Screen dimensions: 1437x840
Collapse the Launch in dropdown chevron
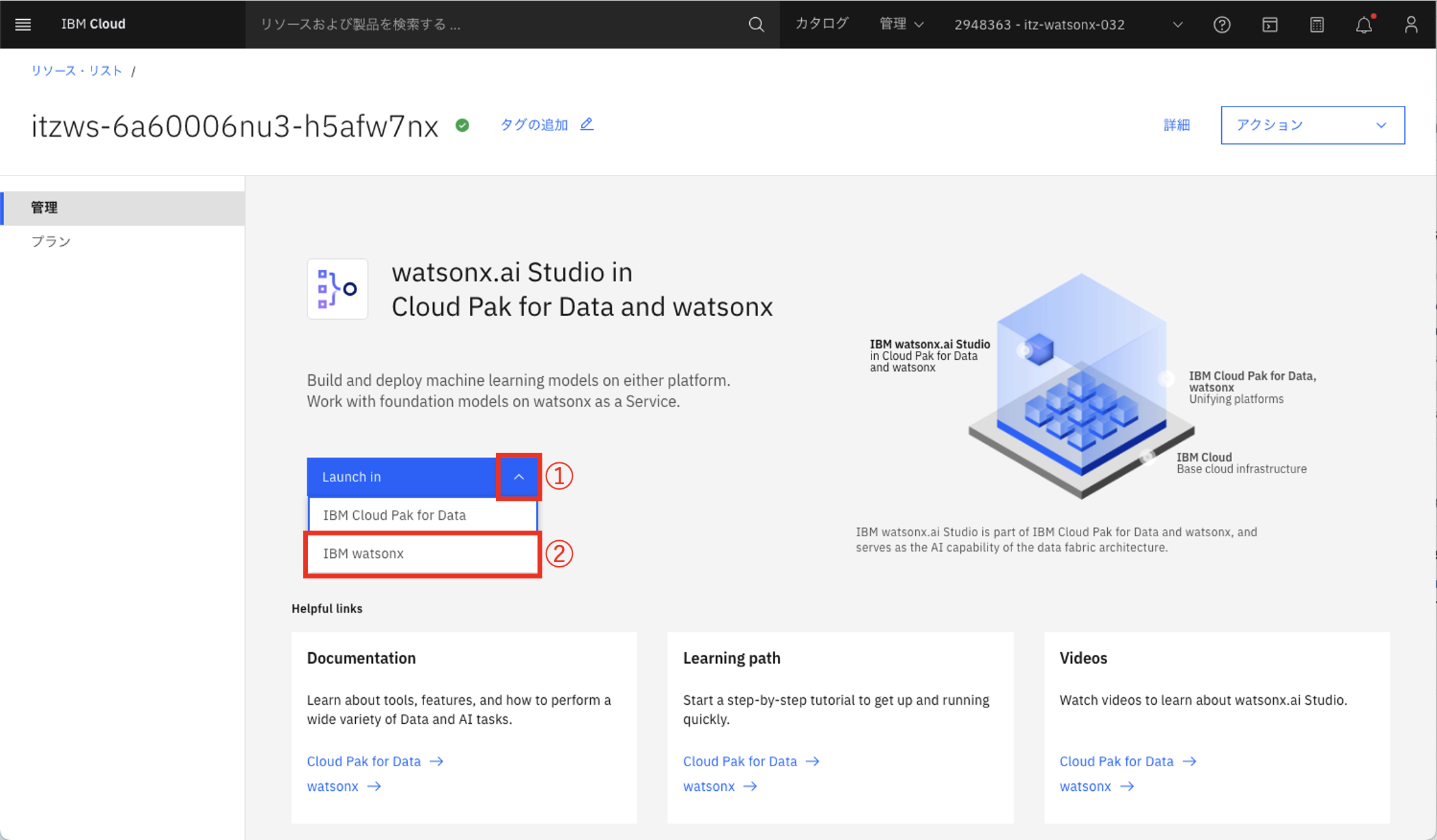click(x=518, y=477)
